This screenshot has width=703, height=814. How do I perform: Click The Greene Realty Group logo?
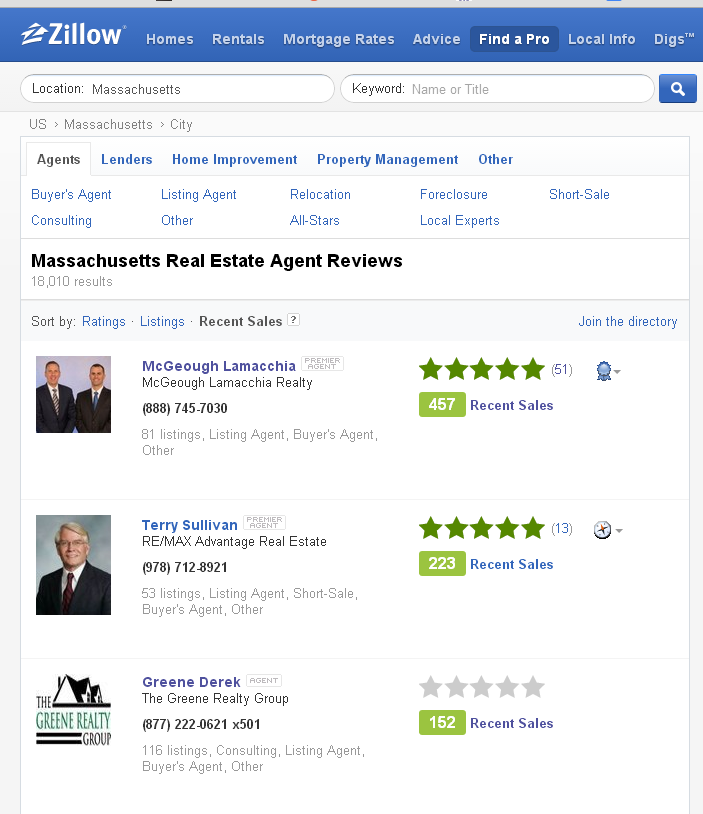point(73,710)
